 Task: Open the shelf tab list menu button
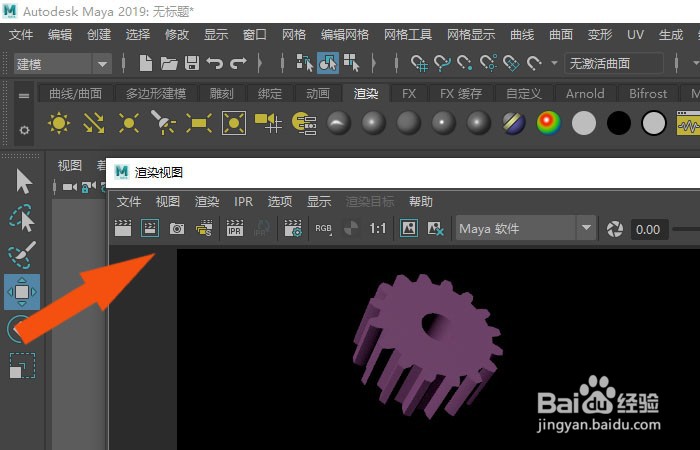pos(24,95)
